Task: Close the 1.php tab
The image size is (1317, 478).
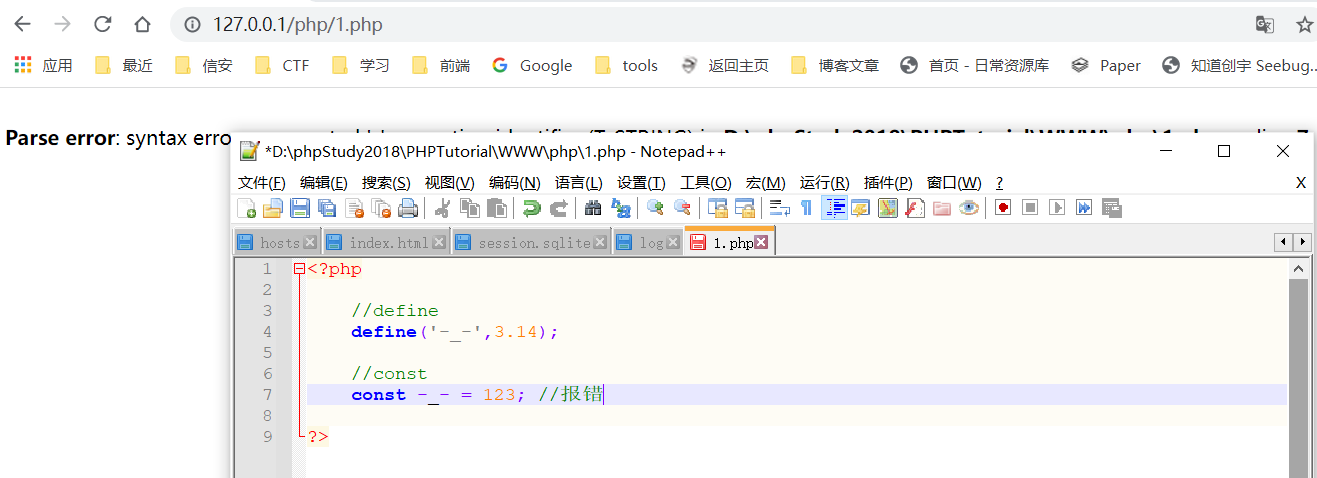Action: pyautogui.click(x=761, y=242)
